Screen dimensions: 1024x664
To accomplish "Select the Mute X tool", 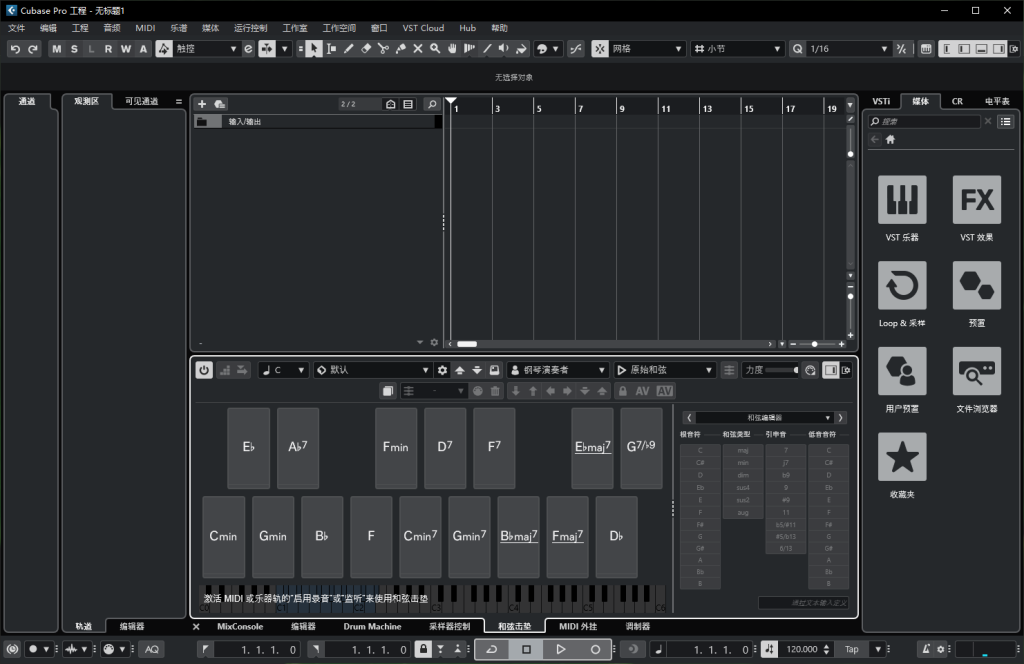I will [x=418, y=49].
